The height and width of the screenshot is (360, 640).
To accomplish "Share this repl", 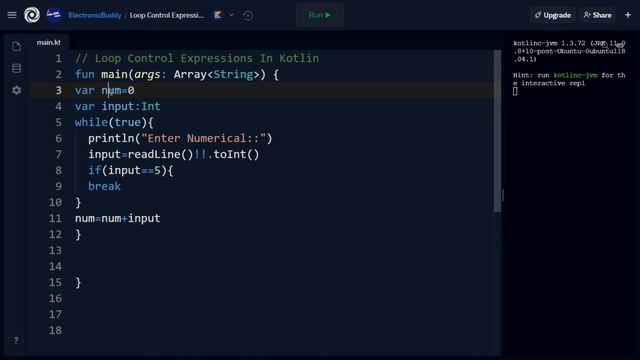I will [x=598, y=15].
